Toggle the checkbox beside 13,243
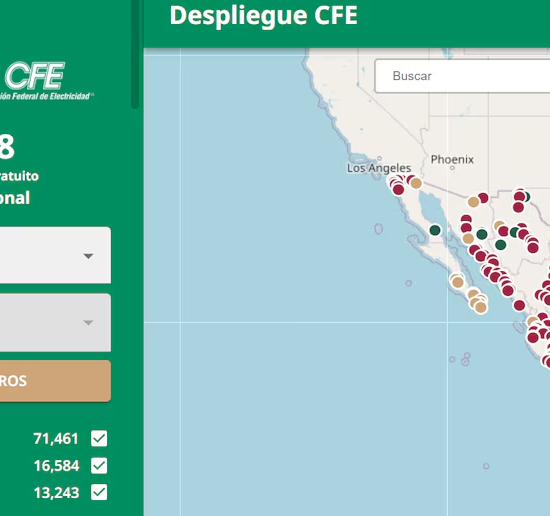550x516 pixels. click(99, 492)
